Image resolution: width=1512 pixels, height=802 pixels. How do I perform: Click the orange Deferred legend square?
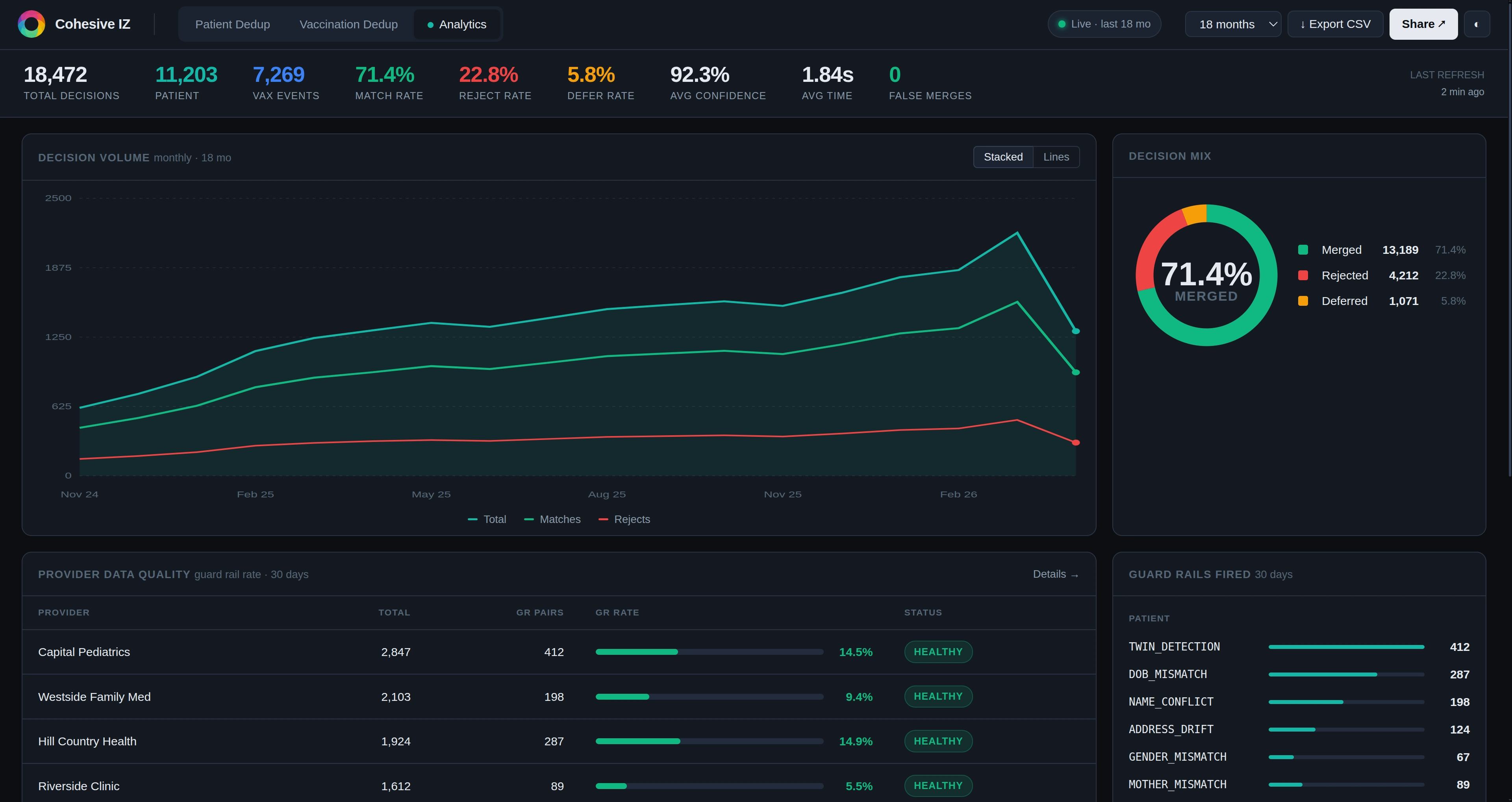click(x=1303, y=301)
